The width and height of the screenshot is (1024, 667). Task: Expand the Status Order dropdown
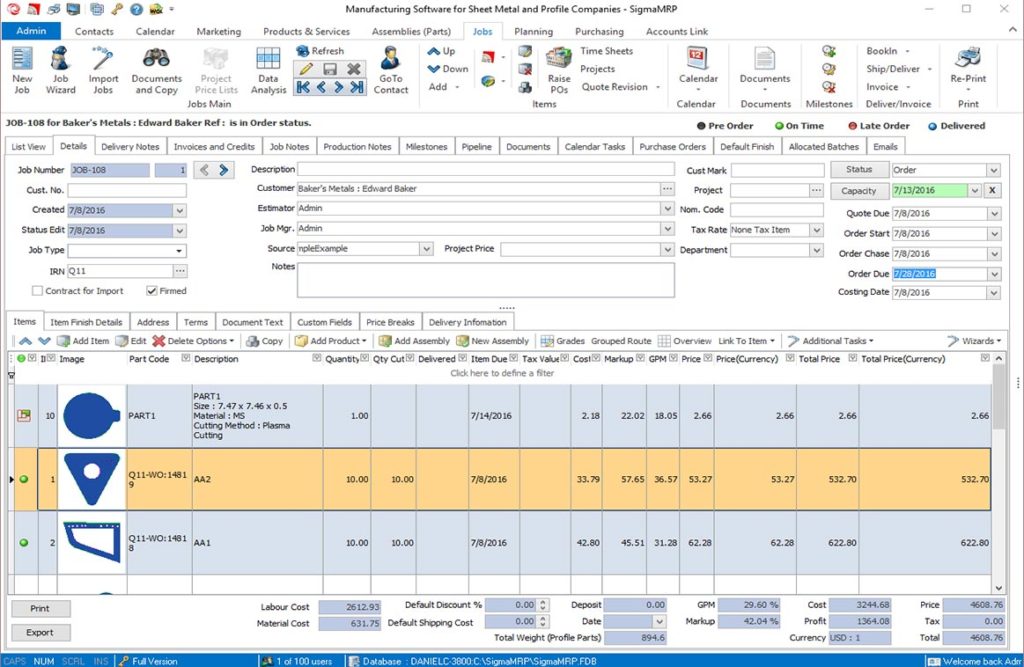pos(993,170)
